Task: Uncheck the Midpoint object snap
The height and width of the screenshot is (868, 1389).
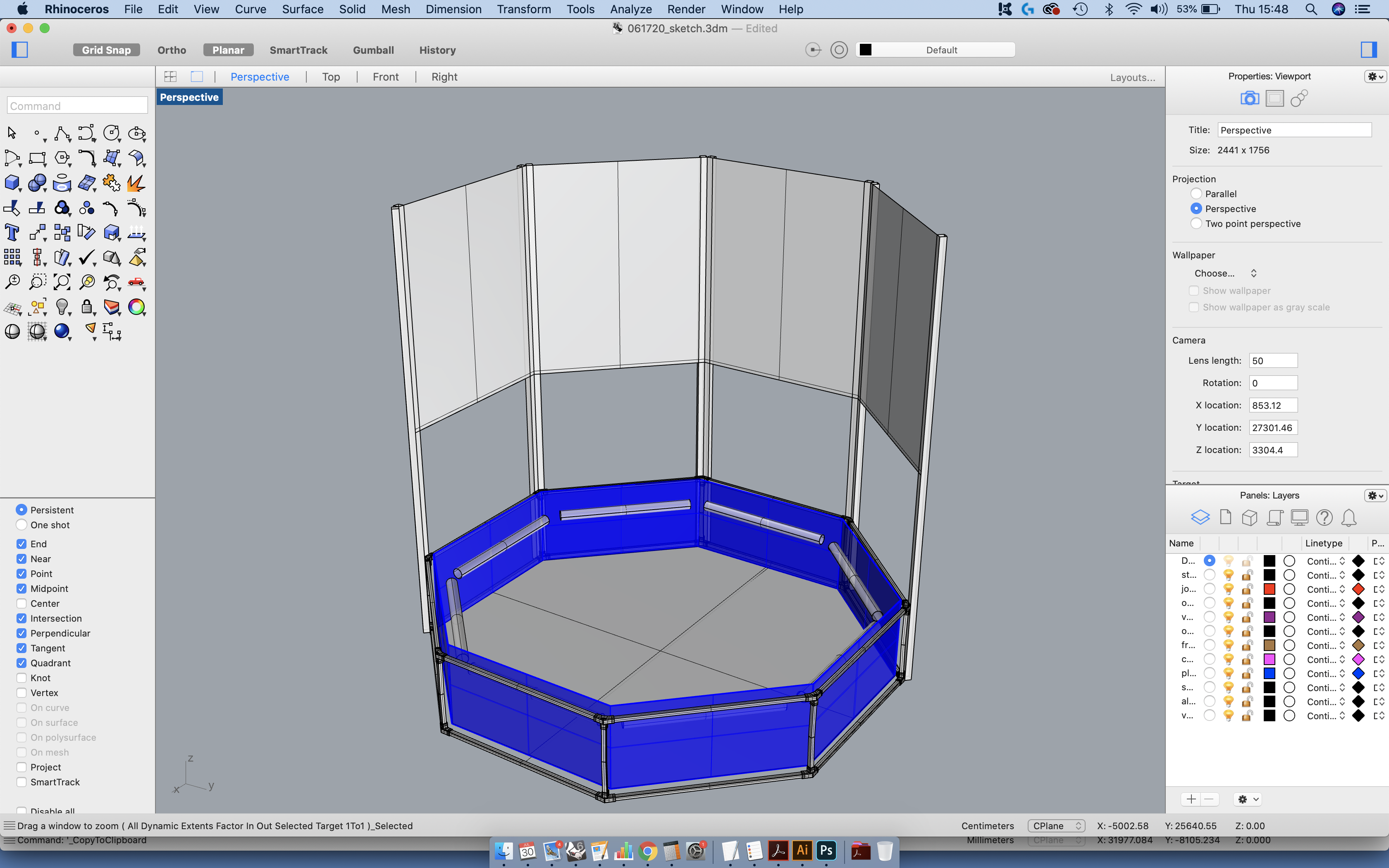Action: (21, 589)
